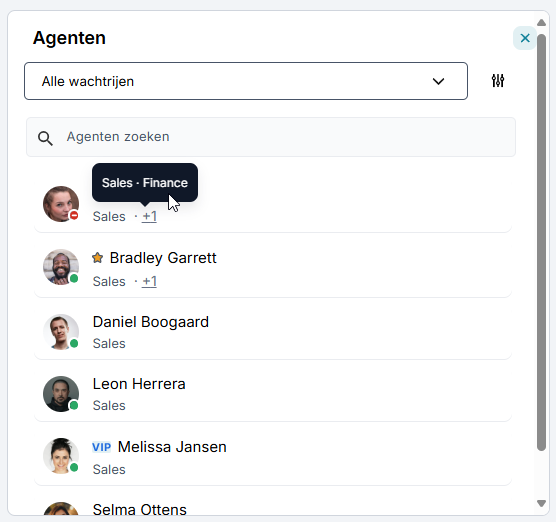Viewport: 556px width, 522px height.
Task: Open the filter settings sliders icon
Action: 498,81
